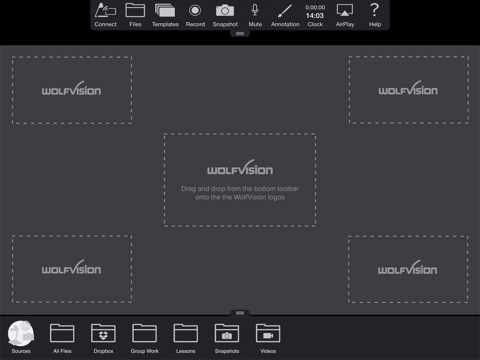Click the 'Drag and drop from the bottom toolbar' hint

tap(240, 193)
